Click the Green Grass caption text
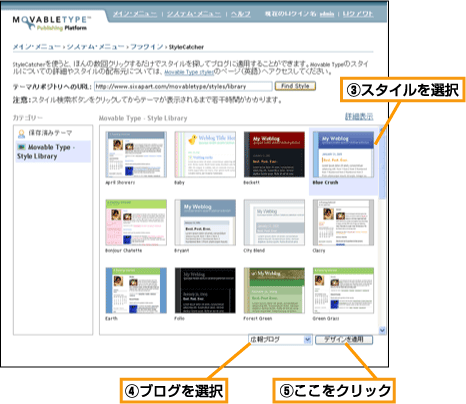The image size is (466, 404). 326,319
